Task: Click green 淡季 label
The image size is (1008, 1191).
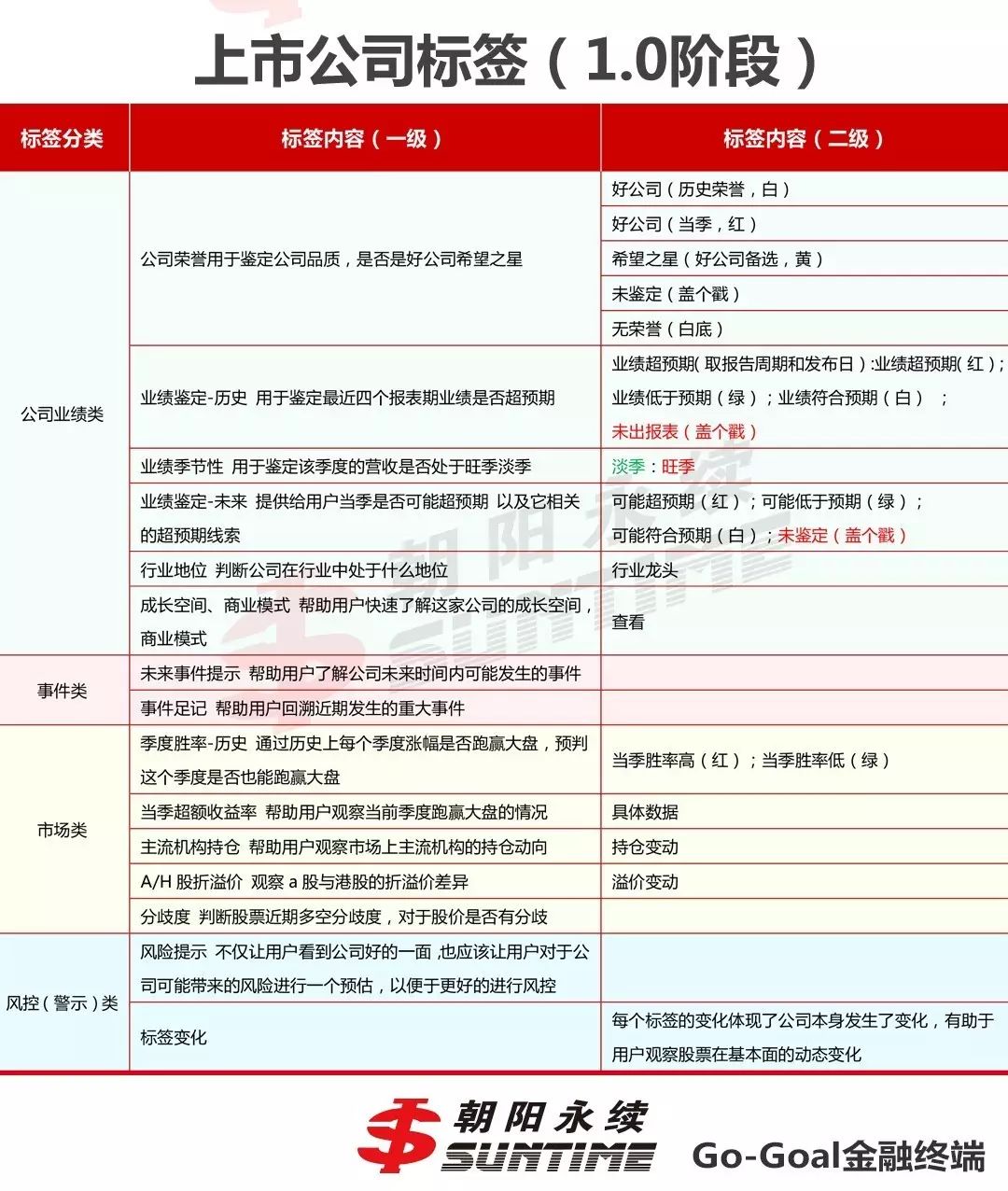Action: [628, 467]
